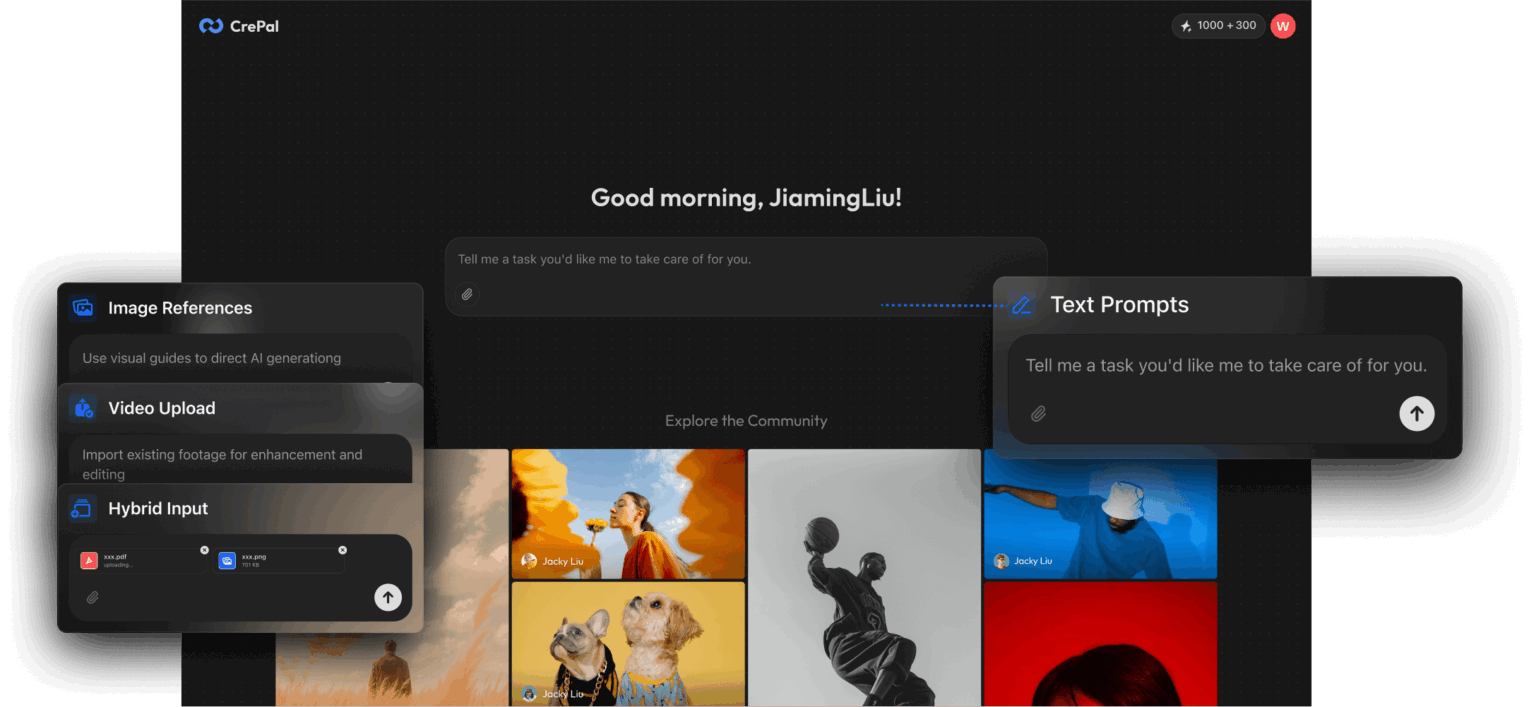Screen dimensions: 1536x707
Task: Remove the xxx.pdf attachment
Action: point(204,550)
